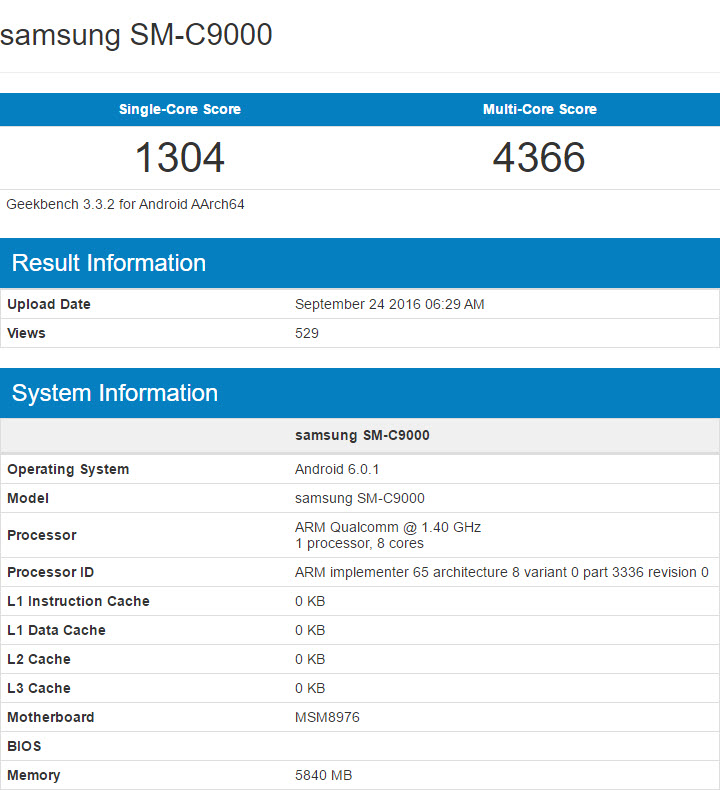Click the Views count 529

[307, 333]
